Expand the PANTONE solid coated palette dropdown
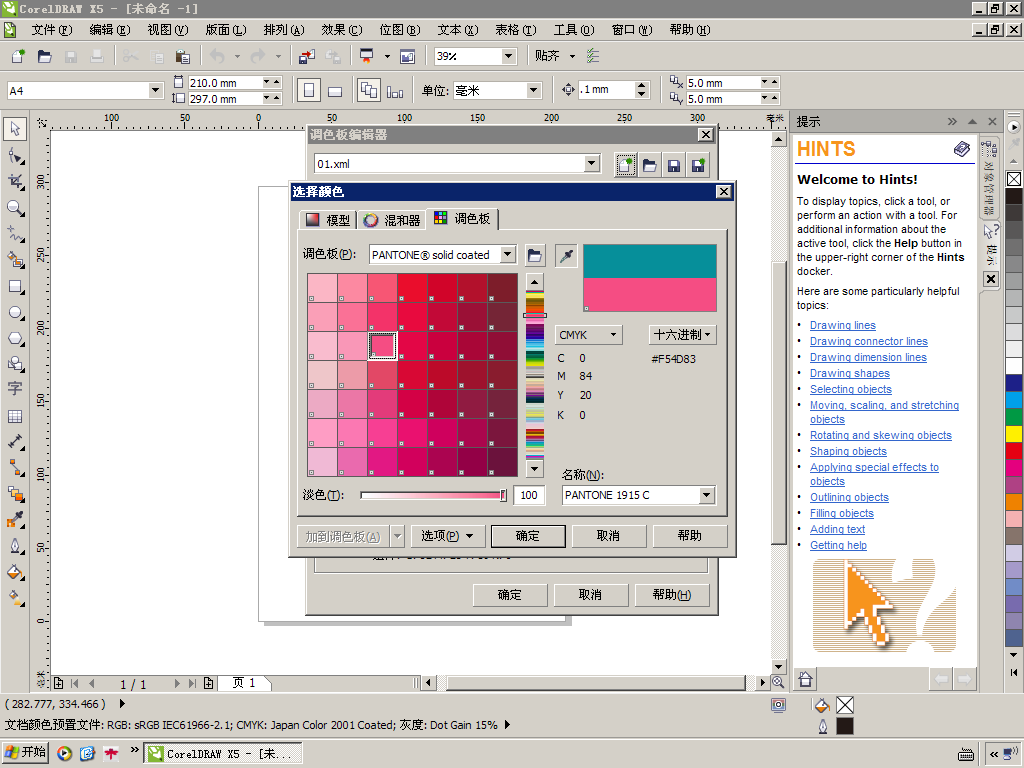Screen dimensions: 1024x768 pos(508,255)
